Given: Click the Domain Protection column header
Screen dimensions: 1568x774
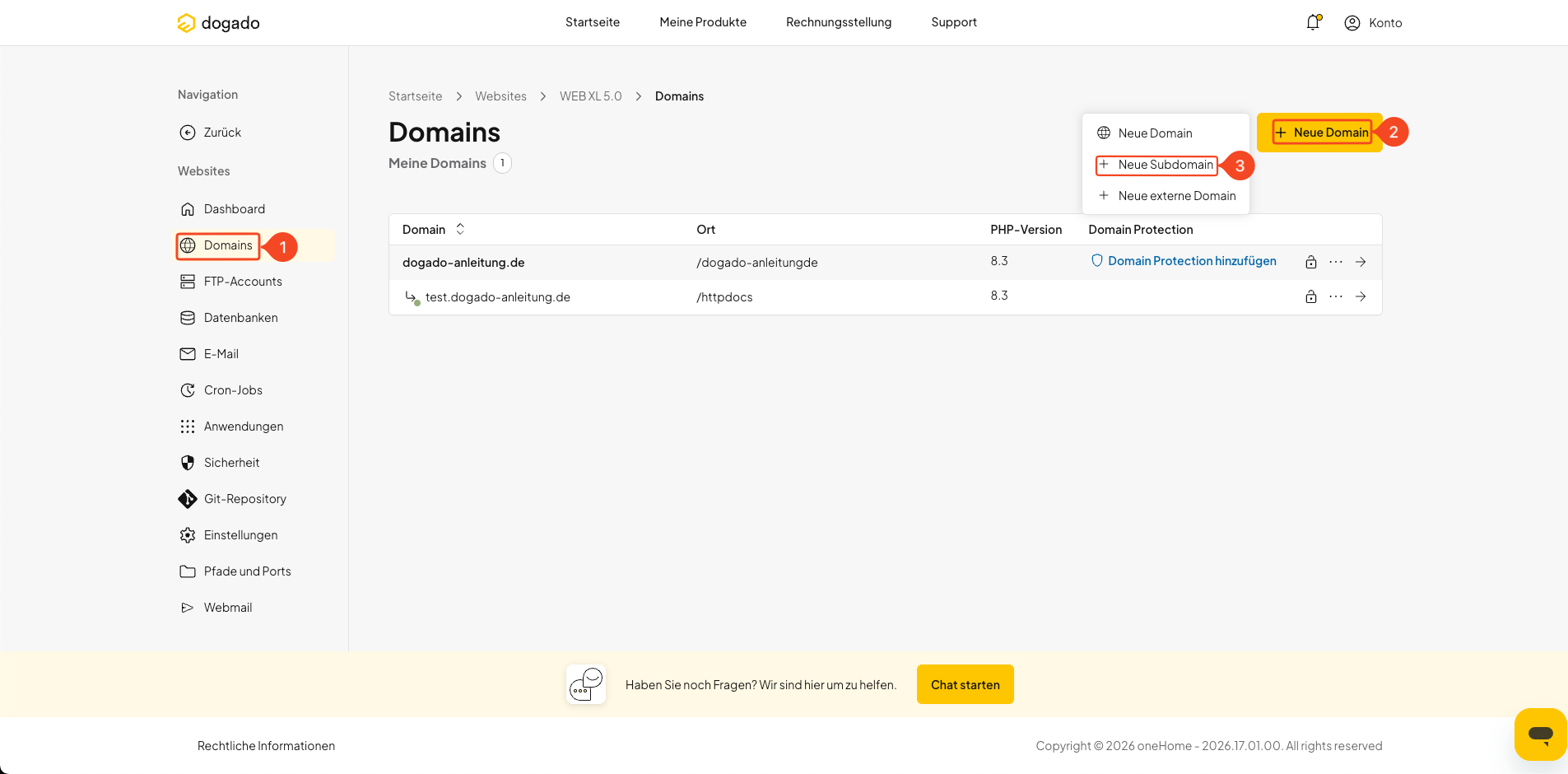Looking at the screenshot, I should tap(1141, 230).
